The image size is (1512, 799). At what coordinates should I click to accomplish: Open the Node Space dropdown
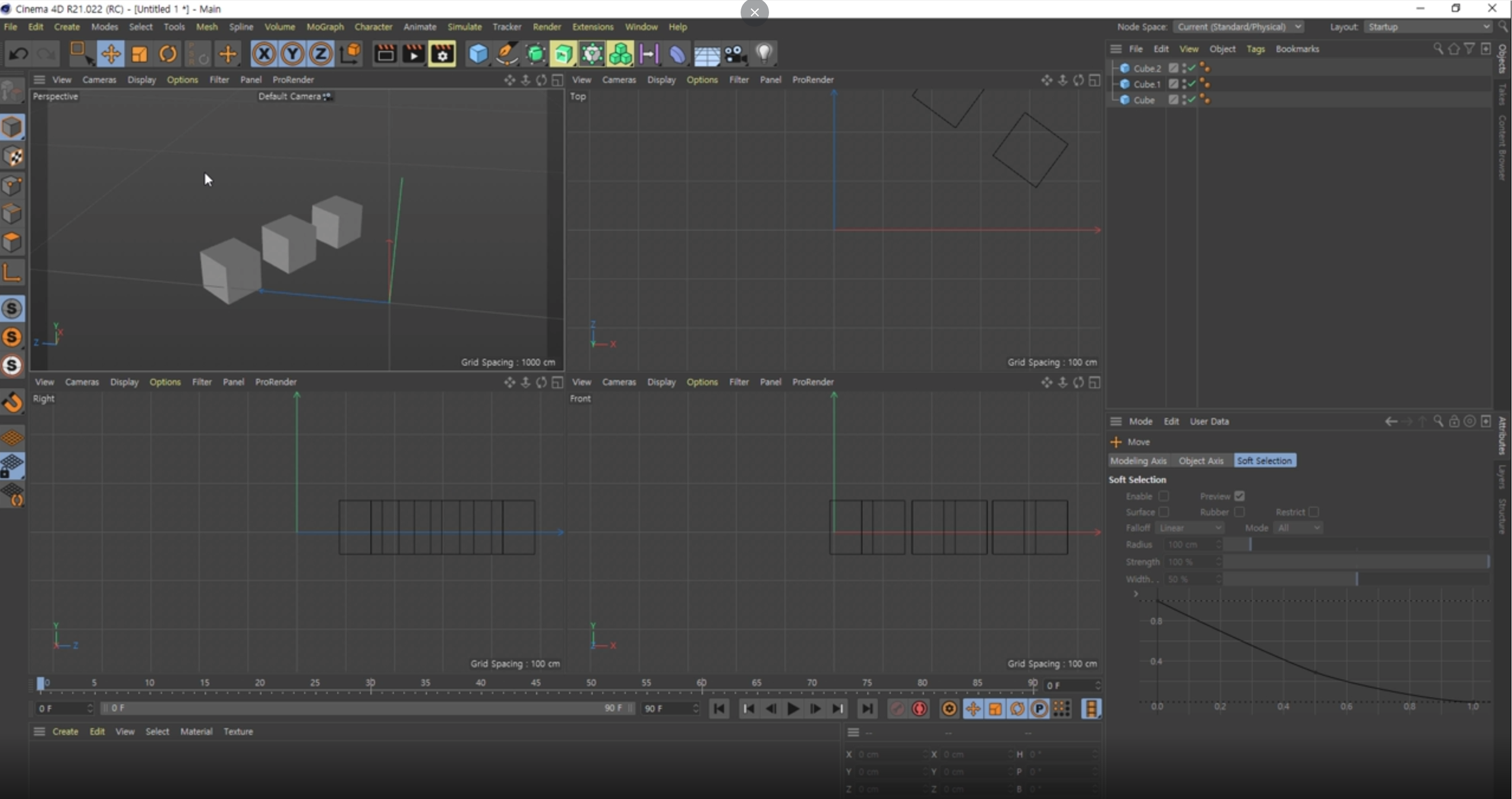coord(1238,27)
